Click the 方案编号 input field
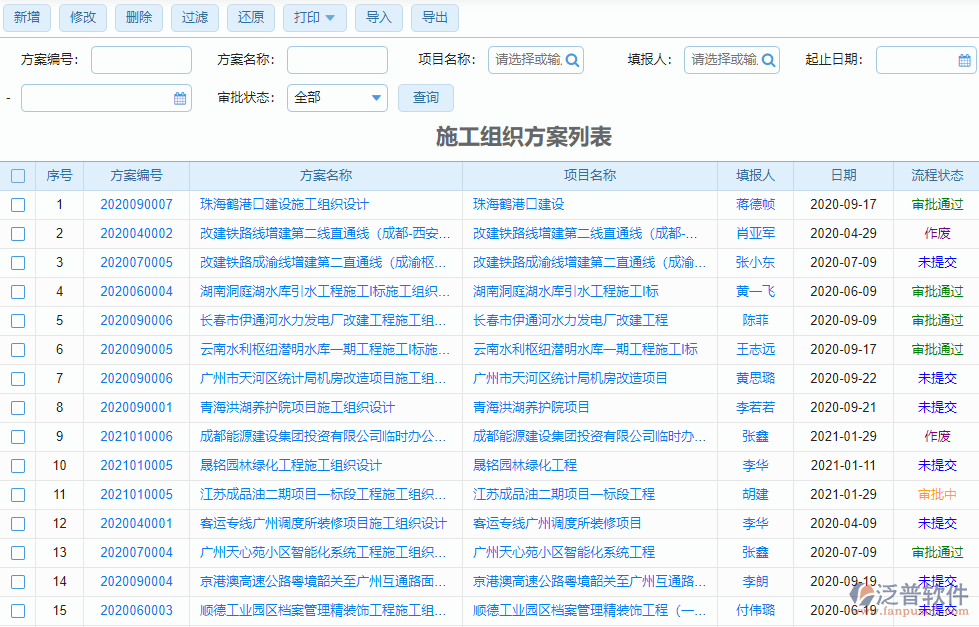Viewport: 979px width, 627px height. click(140, 60)
